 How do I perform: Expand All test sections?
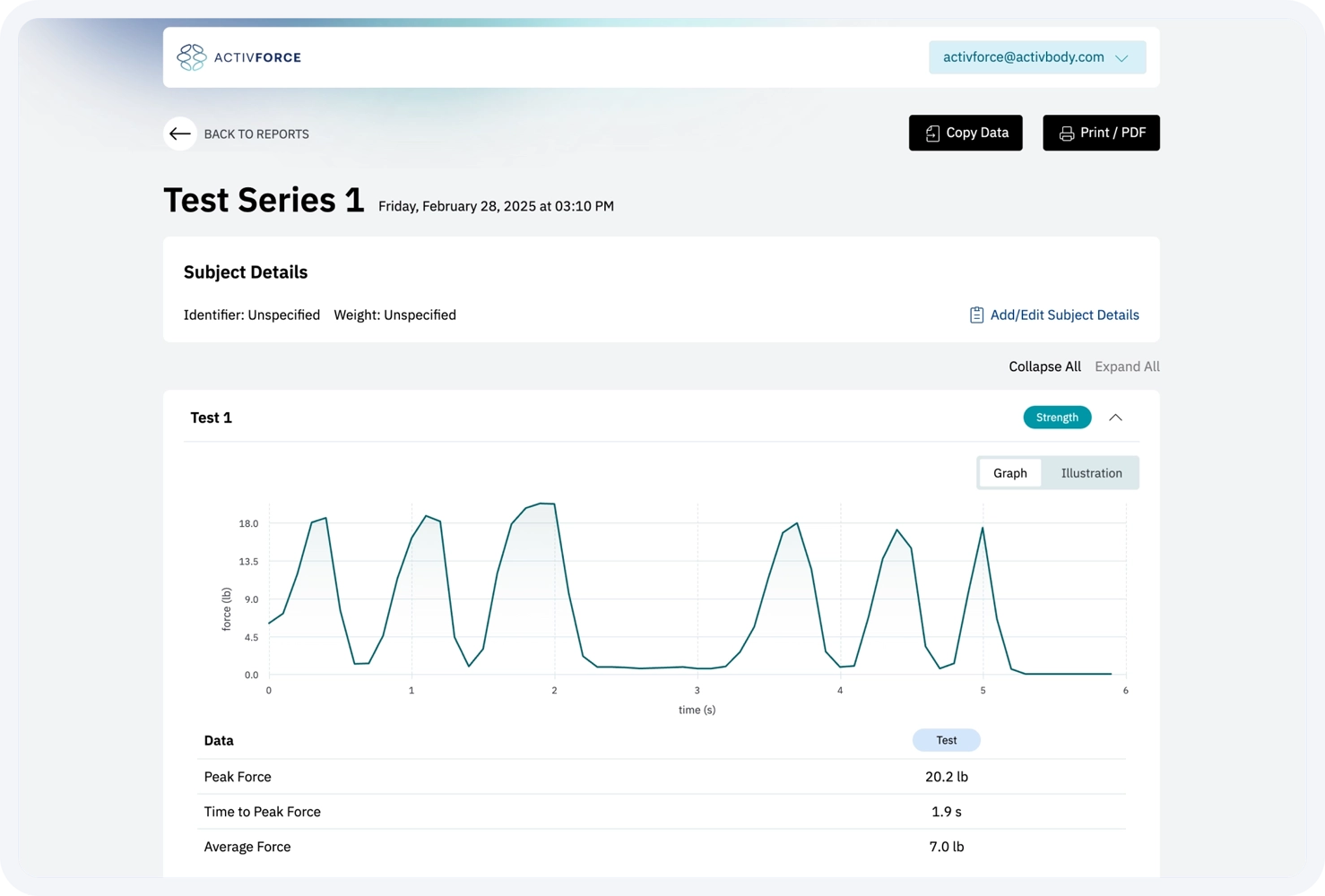(1127, 366)
